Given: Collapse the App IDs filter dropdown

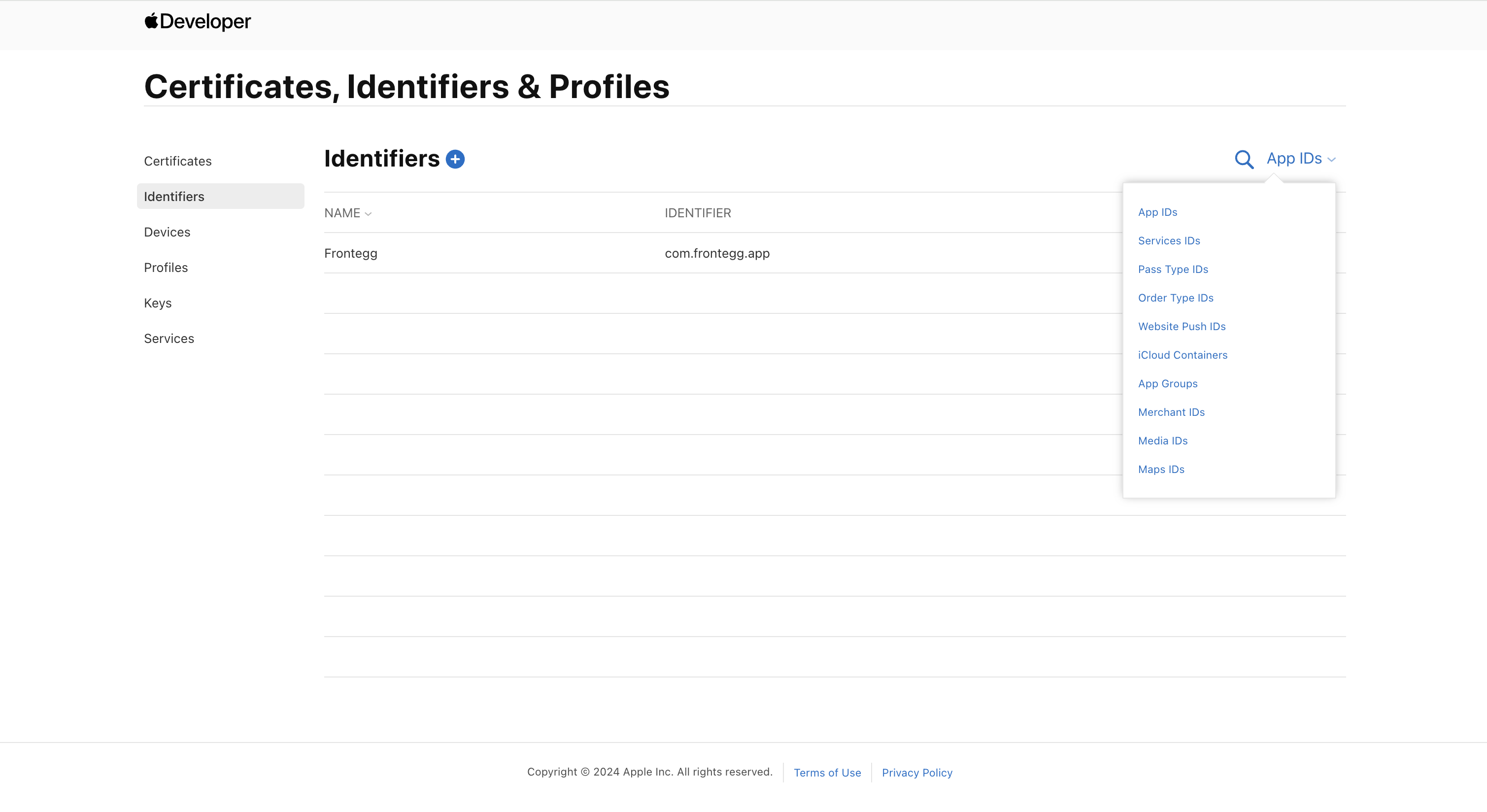Looking at the screenshot, I should point(1301,159).
